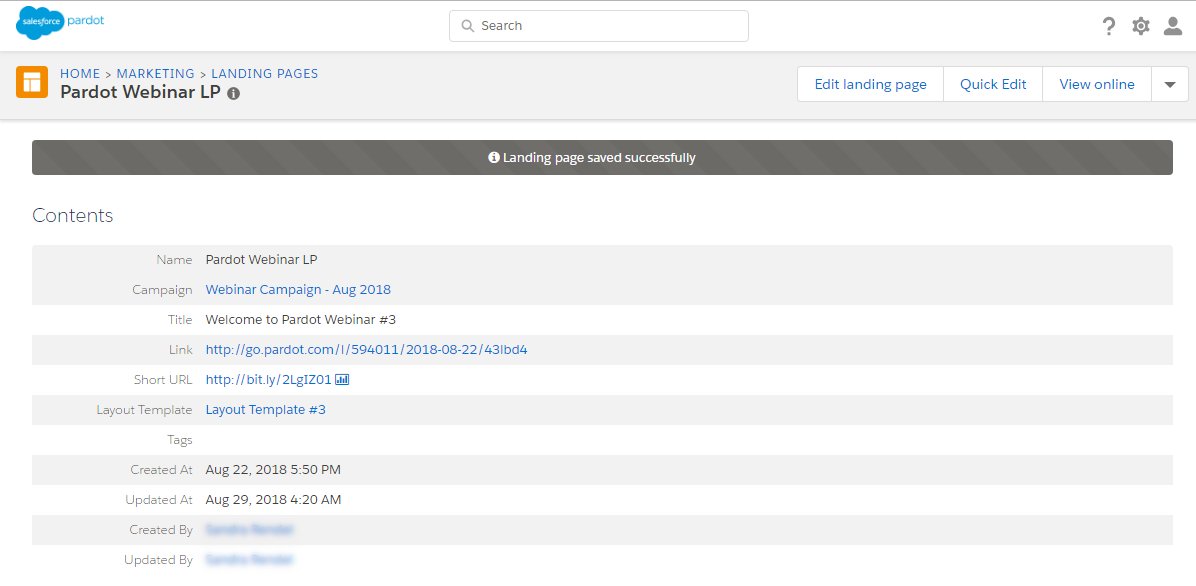Click the Created At date Aug 22, 2018
Viewport: 1196px width, 586px height.
pos(273,470)
